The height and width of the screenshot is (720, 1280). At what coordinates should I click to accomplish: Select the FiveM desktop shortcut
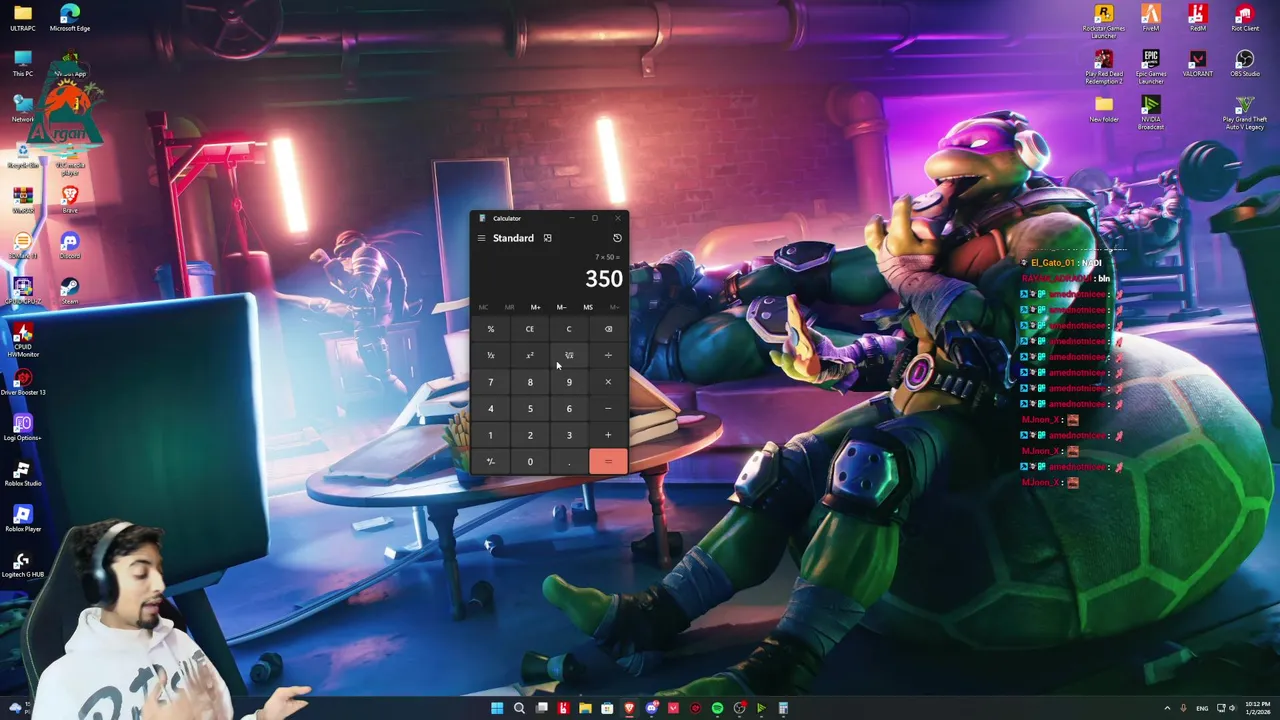[1150, 18]
